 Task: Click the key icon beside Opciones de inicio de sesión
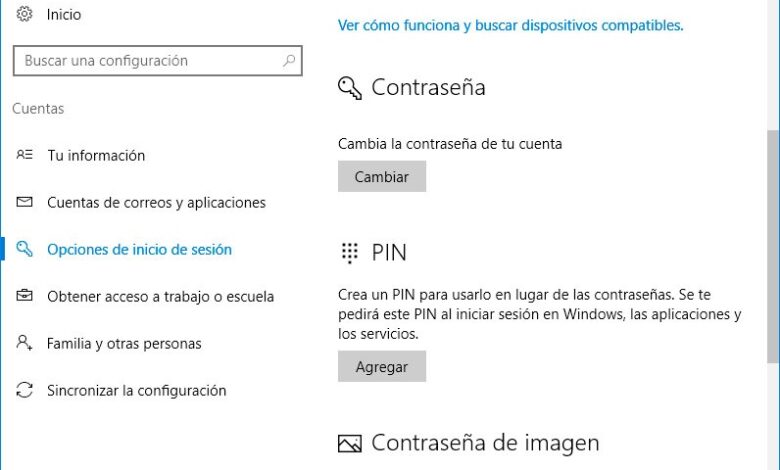(25, 249)
